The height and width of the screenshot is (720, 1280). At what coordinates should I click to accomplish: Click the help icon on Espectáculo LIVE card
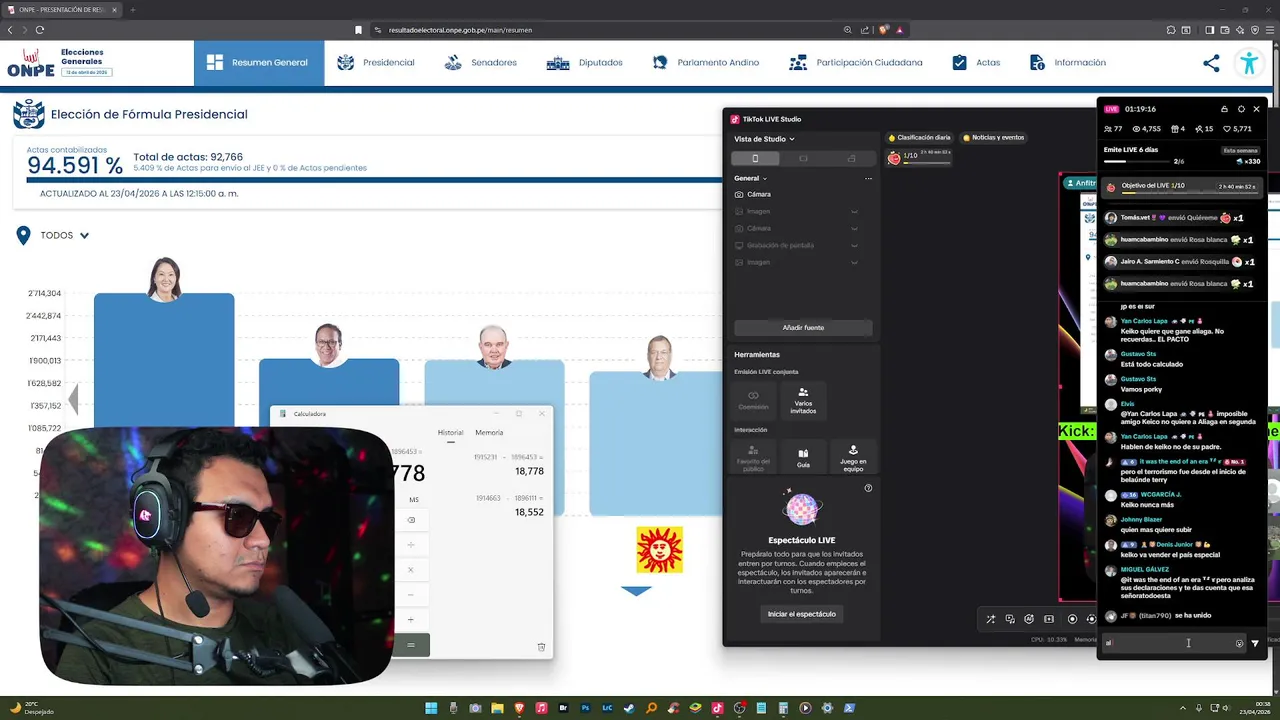pyautogui.click(x=868, y=488)
